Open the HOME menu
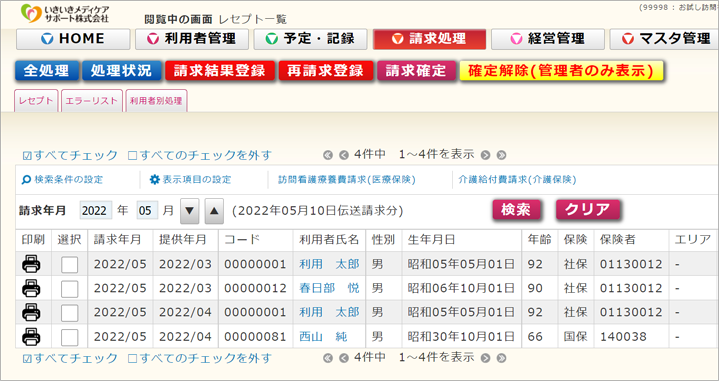719x381 pixels. point(73,39)
